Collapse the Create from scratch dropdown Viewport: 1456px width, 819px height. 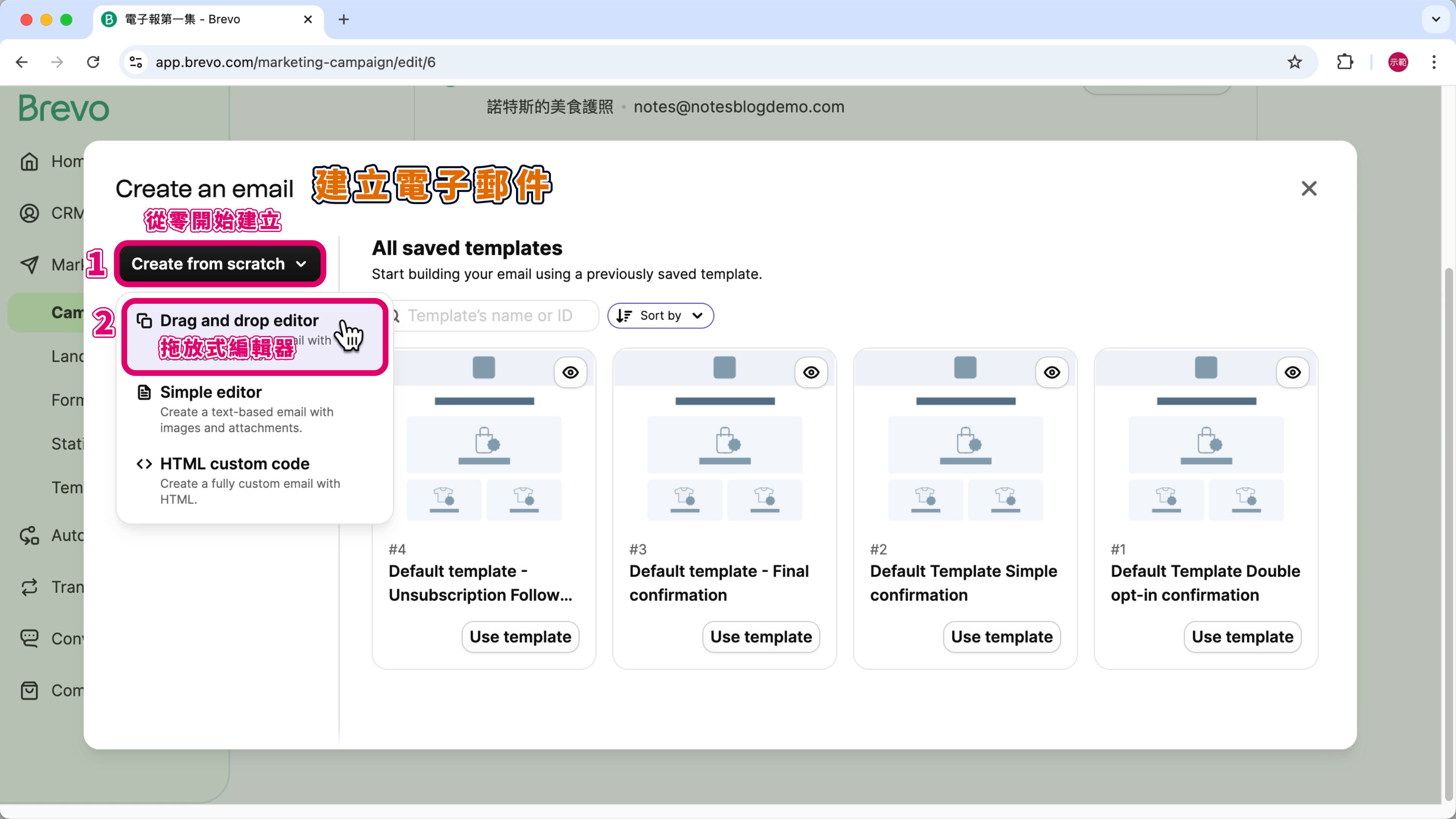pos(219,264)
